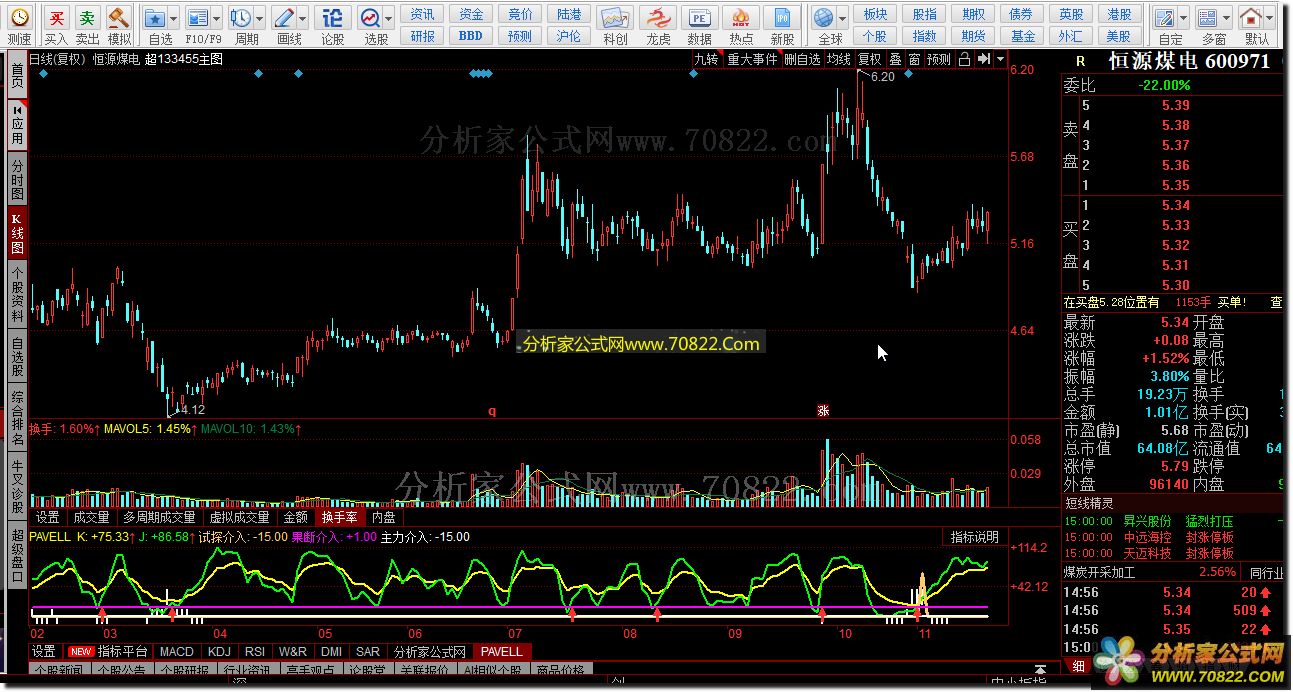Viewport: 1293px width, 692px height.
Task: Click the red 涨 marker below chart
Action: (823, 410)
